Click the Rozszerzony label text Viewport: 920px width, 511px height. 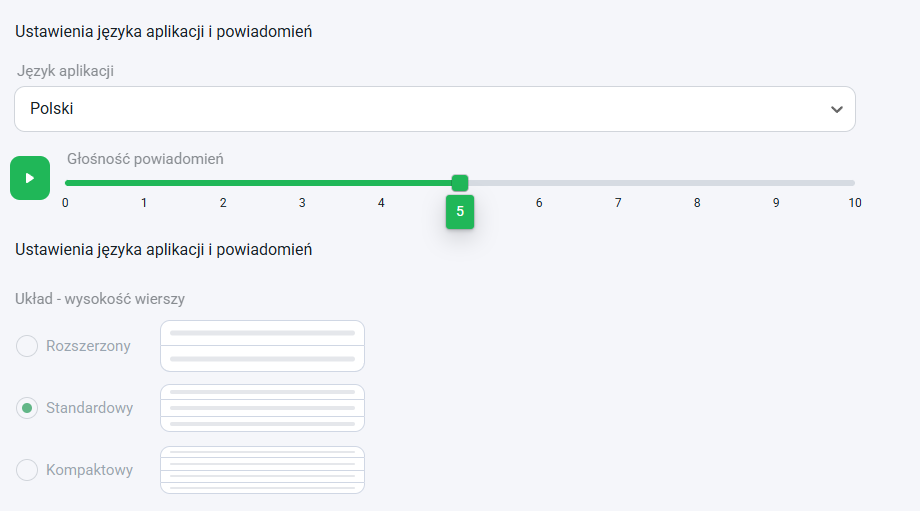pyautogui.click(x=89, y=346)
